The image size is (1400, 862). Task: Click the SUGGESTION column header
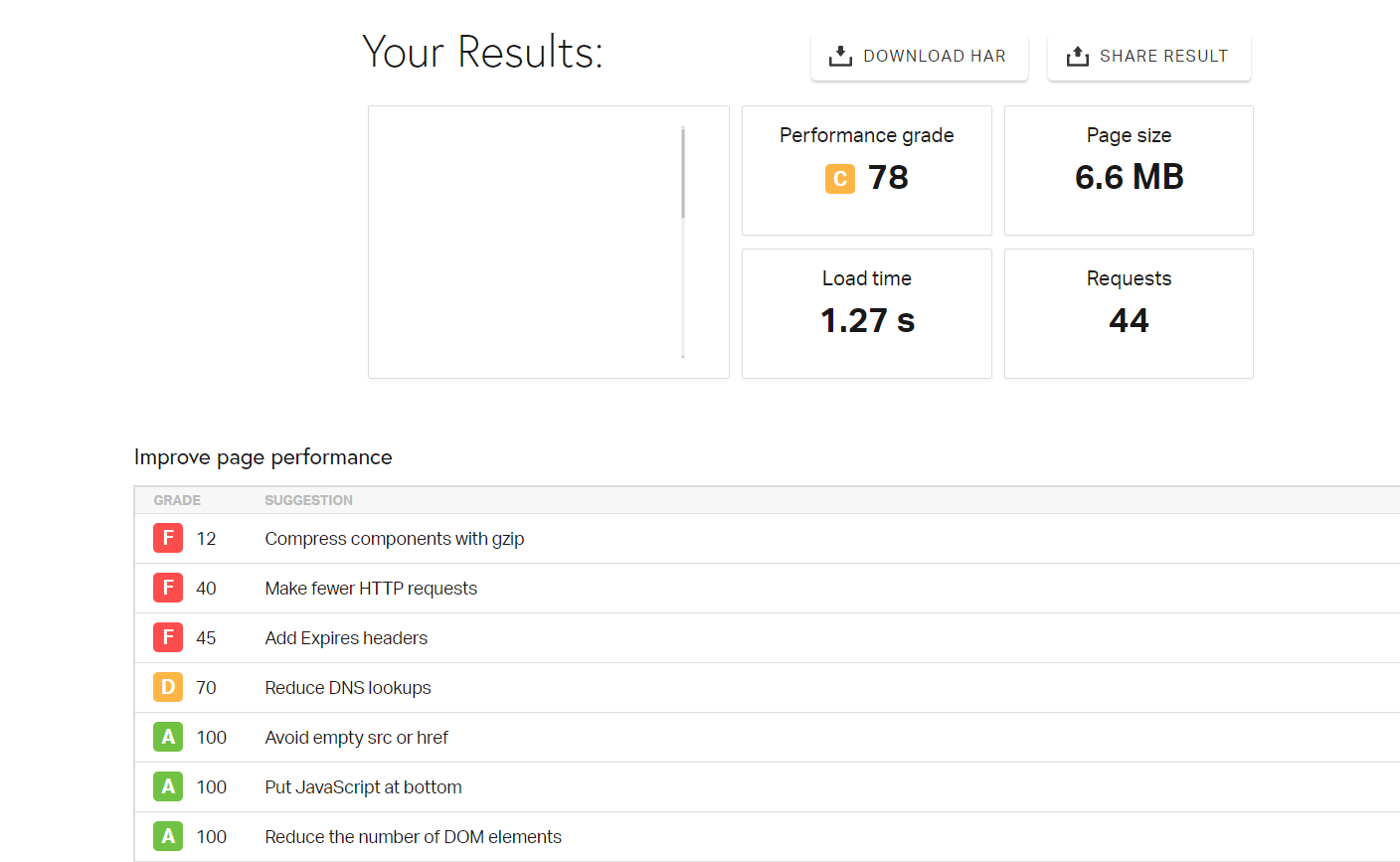(x=308, y=500)
